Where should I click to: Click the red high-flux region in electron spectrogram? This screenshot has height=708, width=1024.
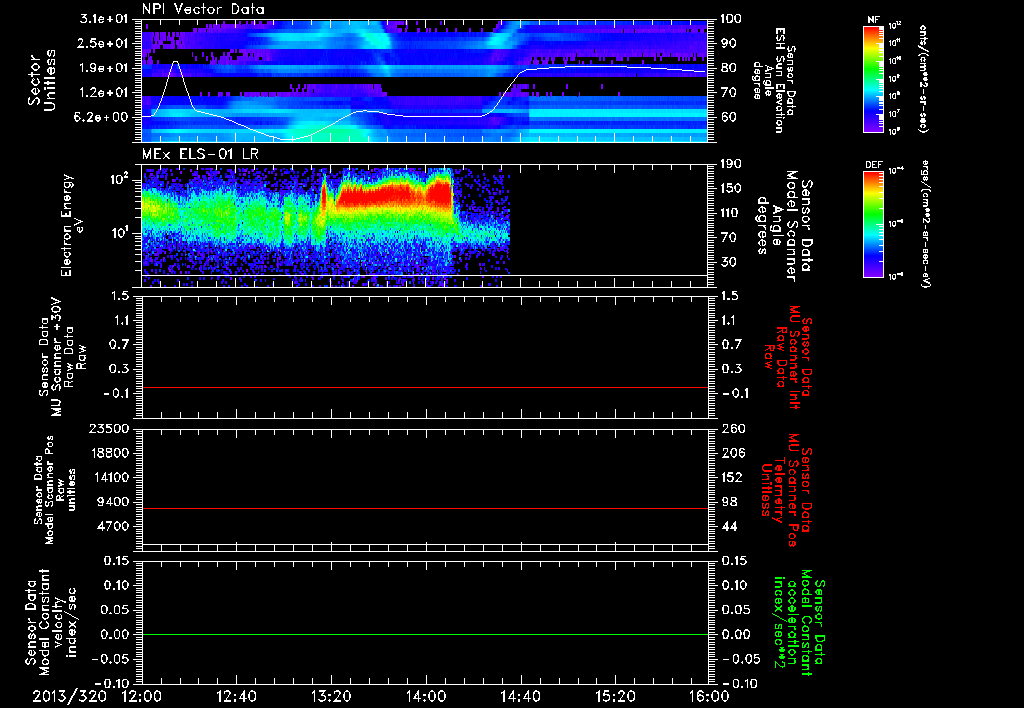point(390,193)
